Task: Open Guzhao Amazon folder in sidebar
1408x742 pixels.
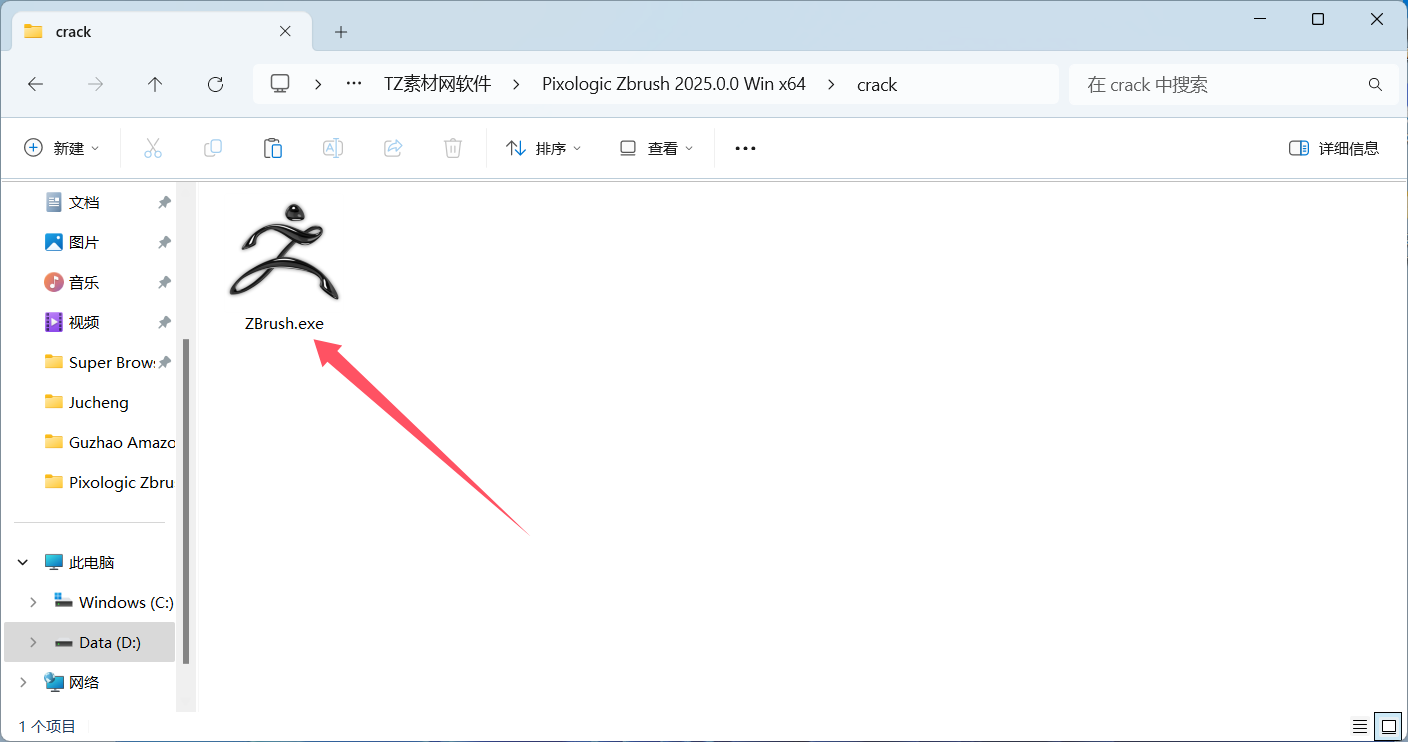Action: [x=110, y=442]
